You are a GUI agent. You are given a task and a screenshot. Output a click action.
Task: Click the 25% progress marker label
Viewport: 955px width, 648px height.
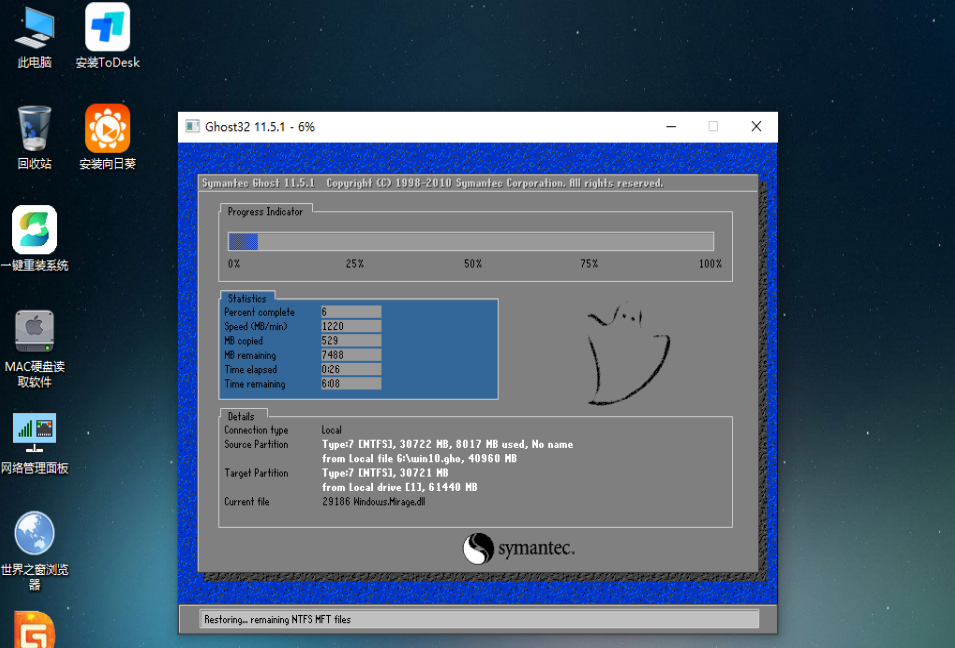(355, 264)
